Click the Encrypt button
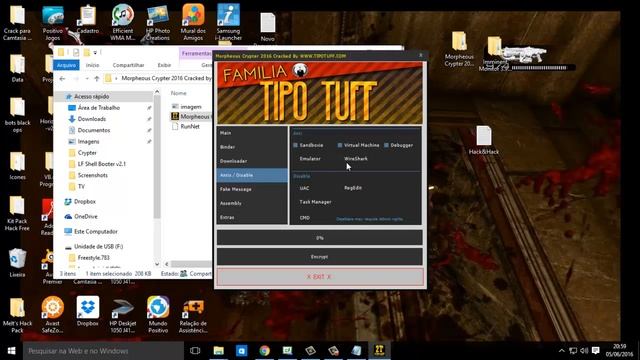 coord(320,257)
